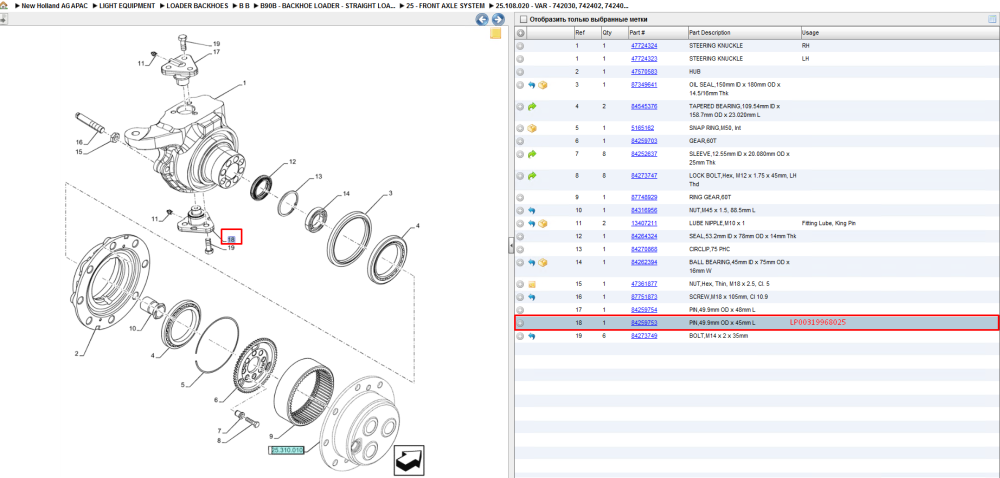1000x478 pixels.
Task: Click callout number 16 on the diagram
Action: 80,142
